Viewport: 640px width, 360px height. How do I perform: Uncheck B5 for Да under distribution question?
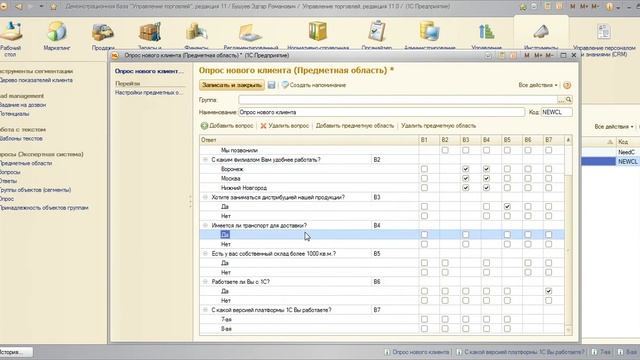pyautogui.click(x=507, y=207)
